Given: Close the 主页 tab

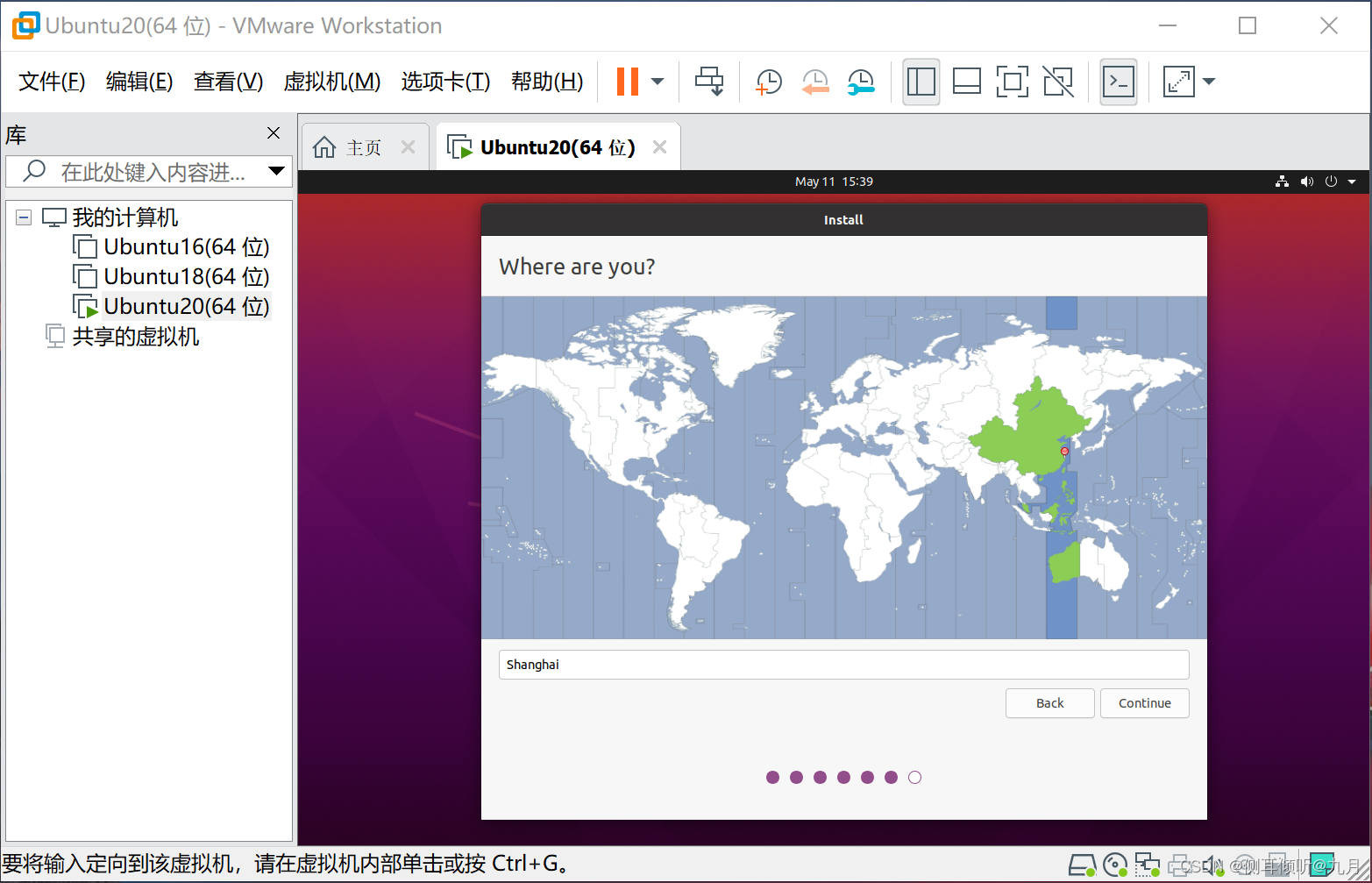Looking at the screenshot, I should (x=408, y=147).
